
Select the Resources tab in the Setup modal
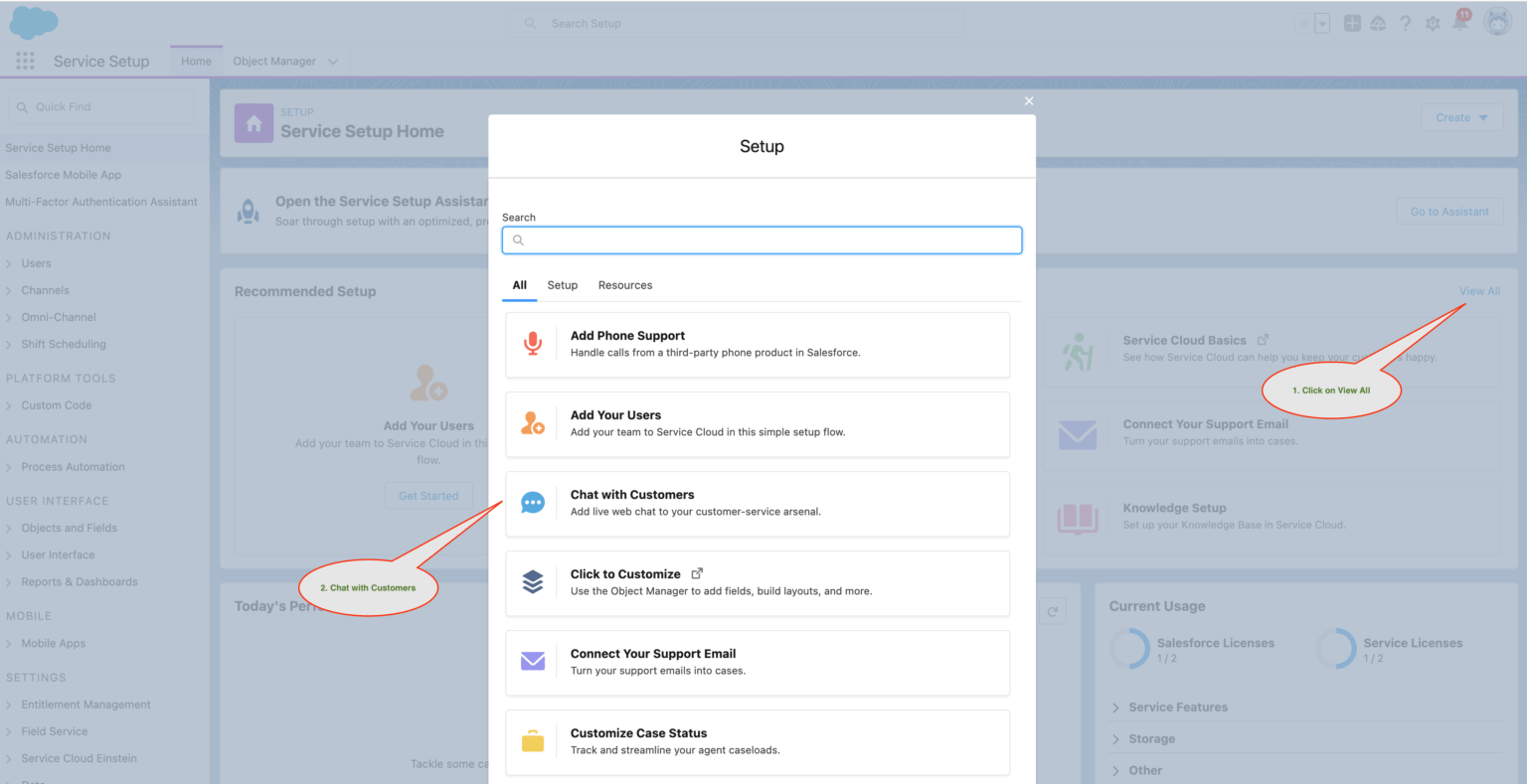[624, 285]
